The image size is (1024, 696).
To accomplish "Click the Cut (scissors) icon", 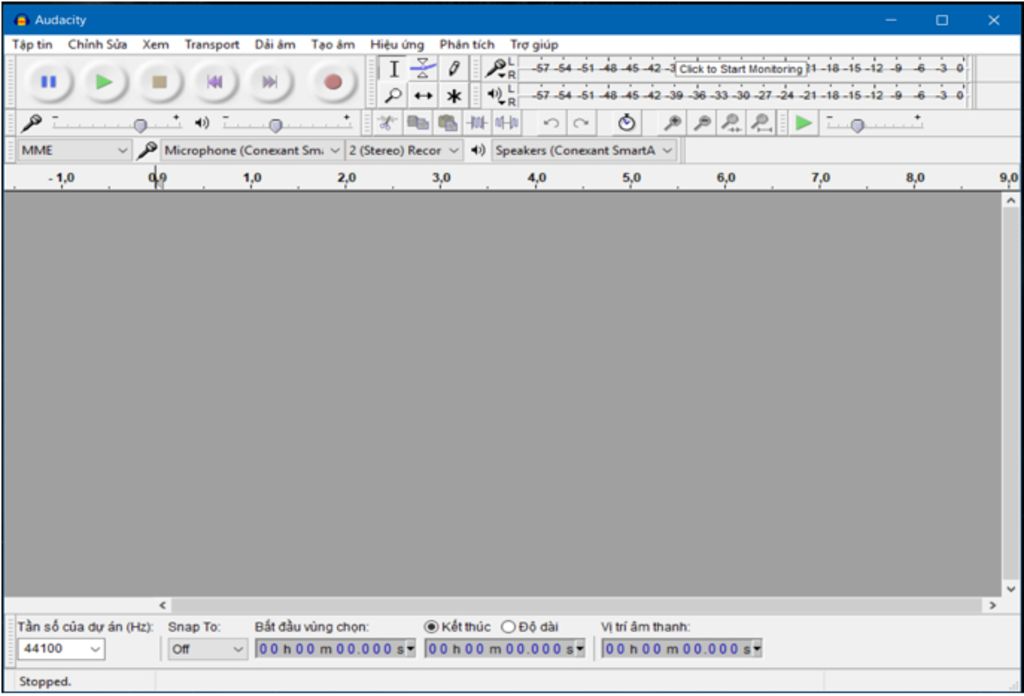I will pos(387,123).
